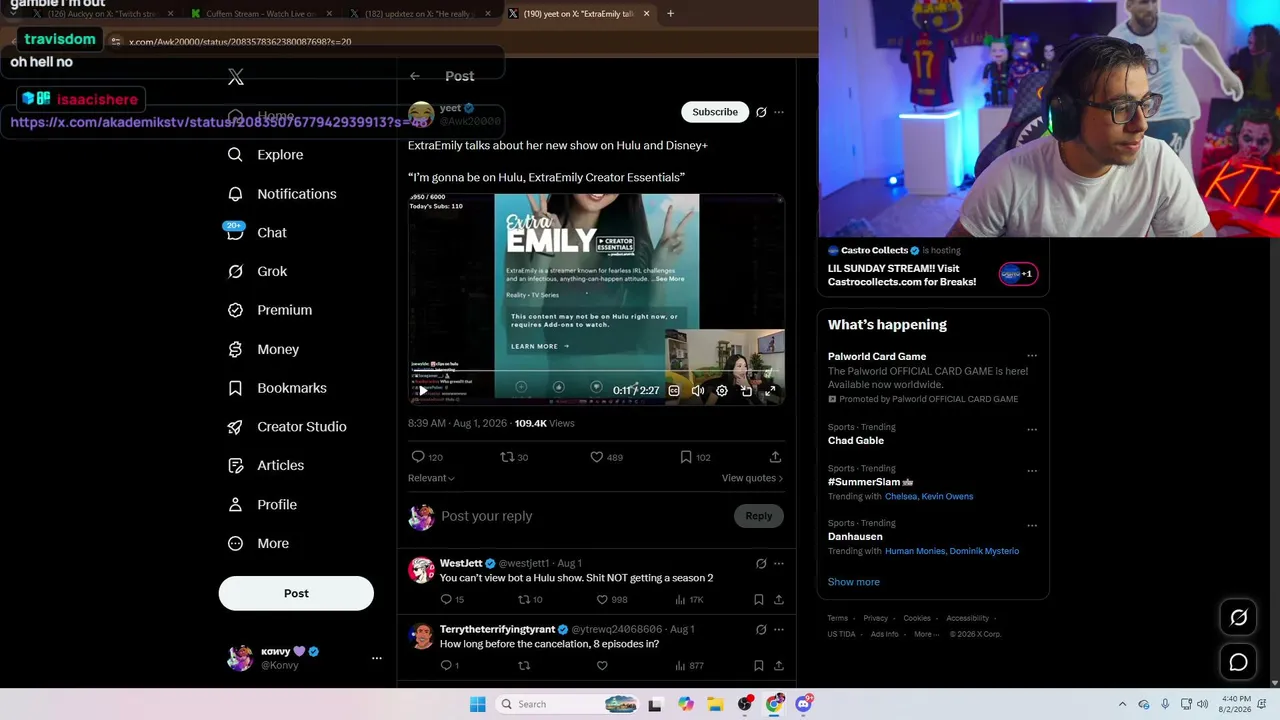Click the Grok icon beside the Subscribe button
This screenshot has width=1280, height=720.
pos(761,112)
